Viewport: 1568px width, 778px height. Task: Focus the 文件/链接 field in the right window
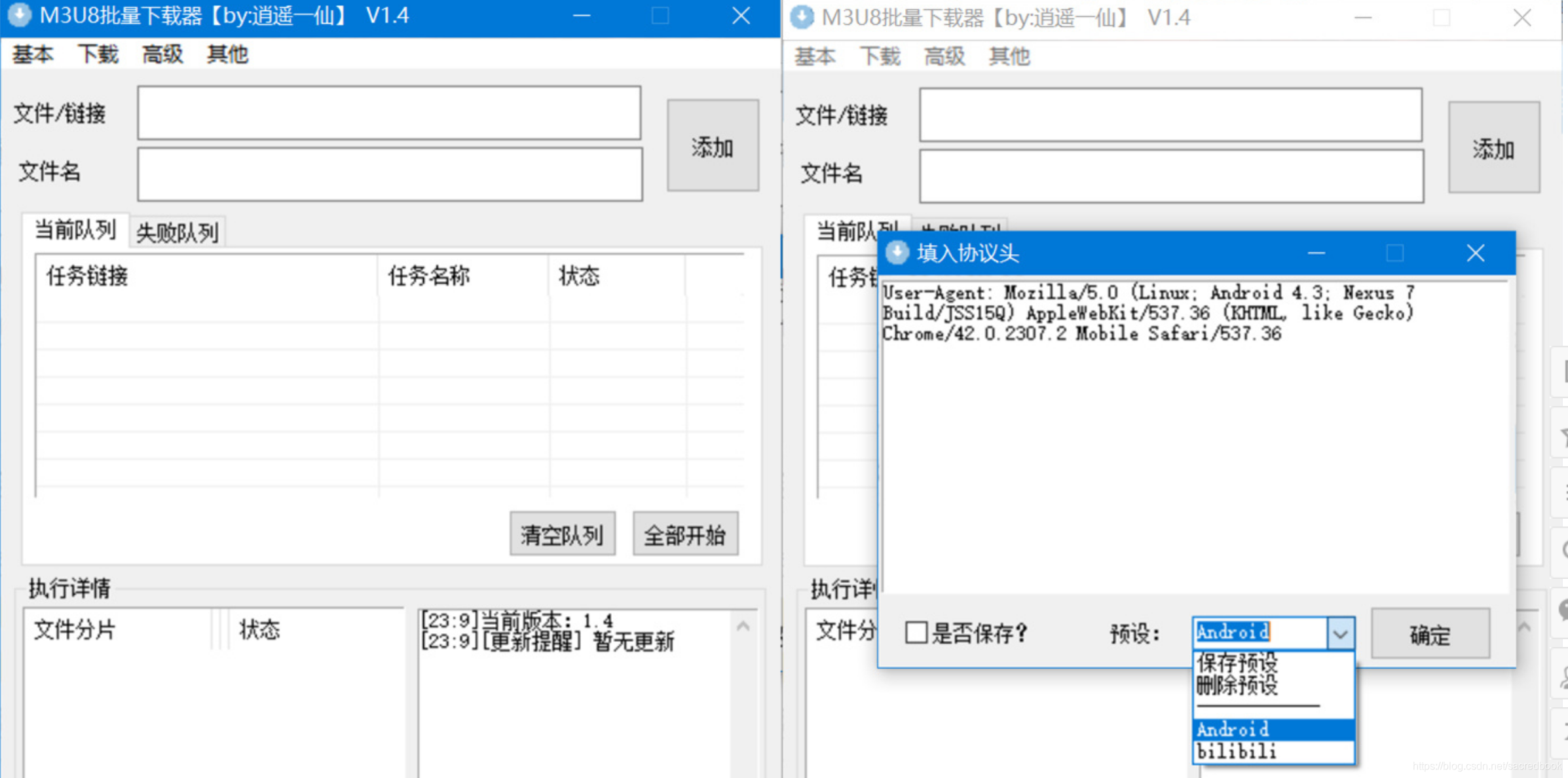[1170, 115]
